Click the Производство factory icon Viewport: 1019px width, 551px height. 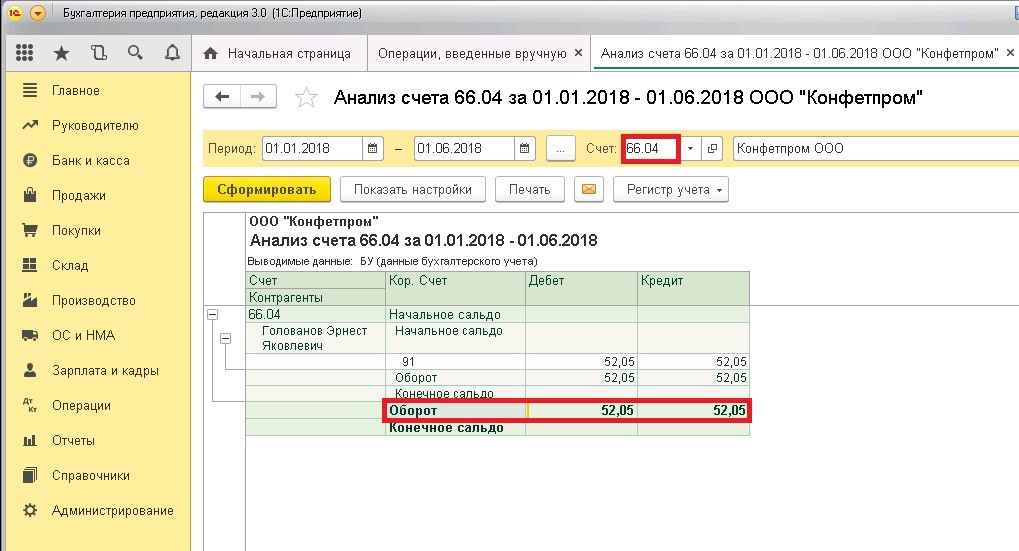coord(30,300)
